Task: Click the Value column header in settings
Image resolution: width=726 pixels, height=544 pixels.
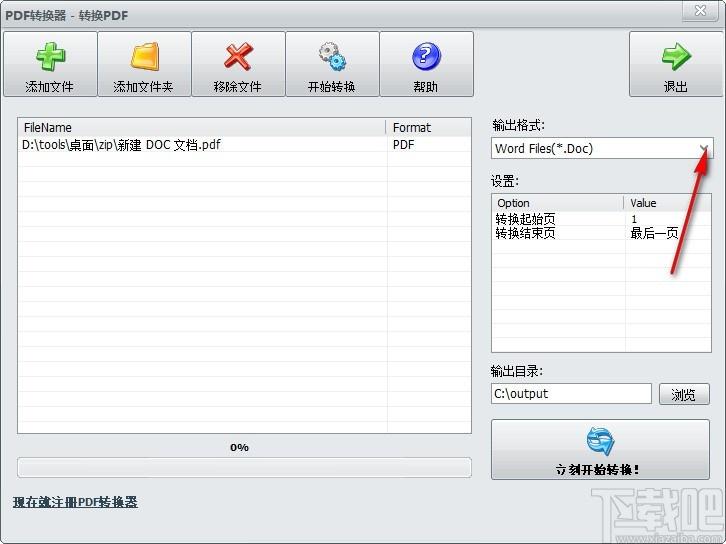Action: [667, 203]
